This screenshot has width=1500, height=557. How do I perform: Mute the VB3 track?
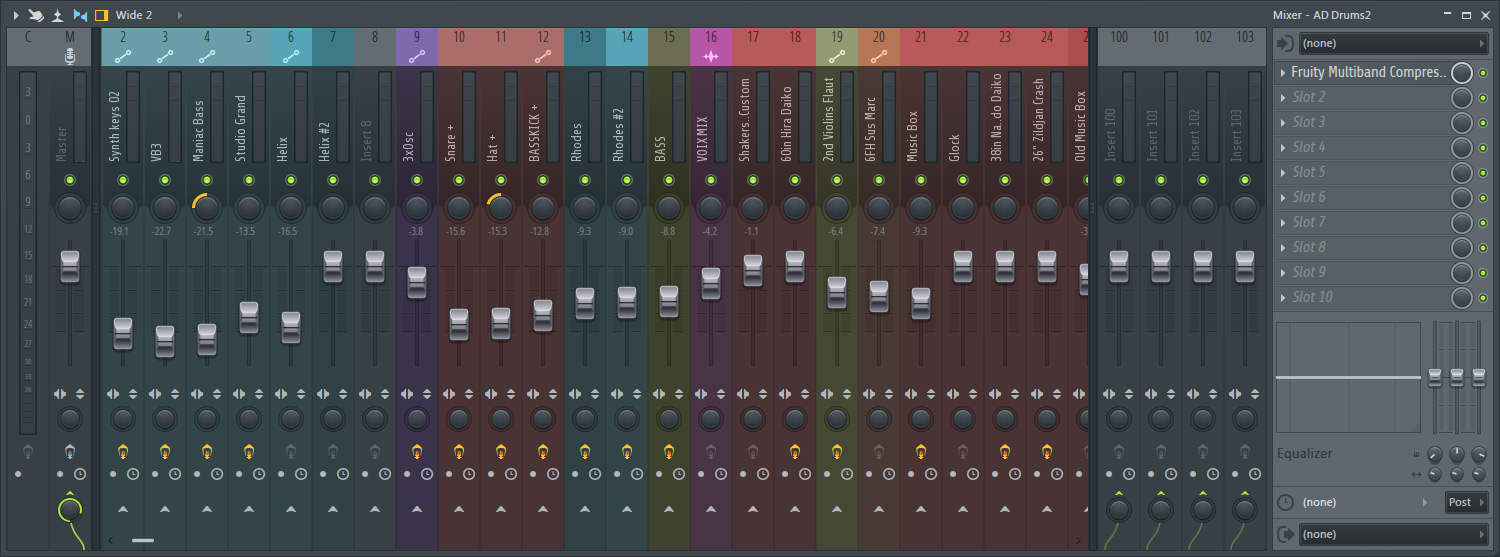pos(165,180)
